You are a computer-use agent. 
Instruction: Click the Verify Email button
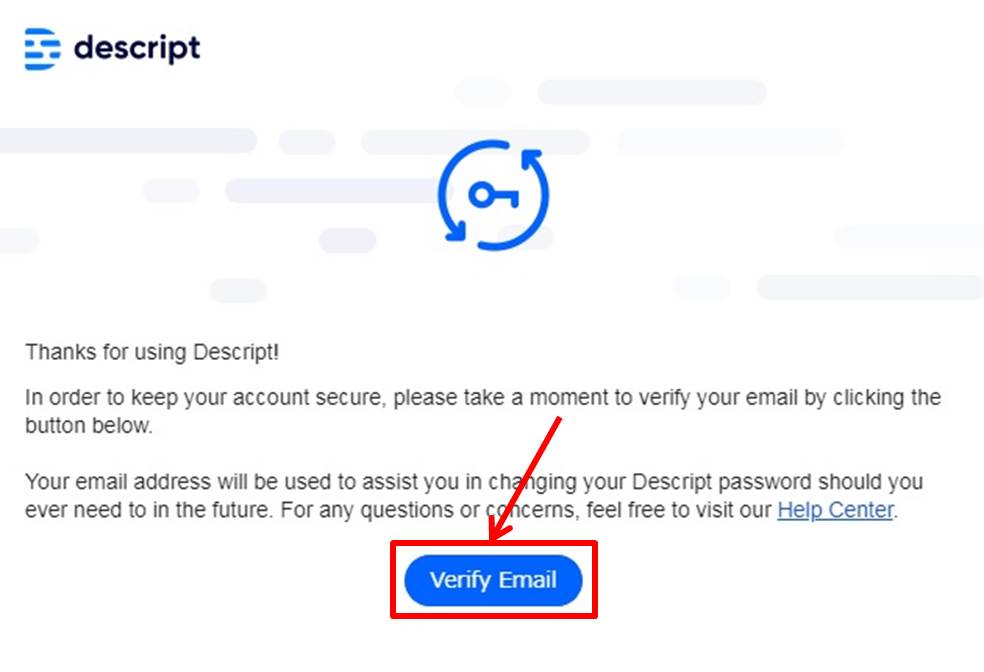[x=493, y=580]
